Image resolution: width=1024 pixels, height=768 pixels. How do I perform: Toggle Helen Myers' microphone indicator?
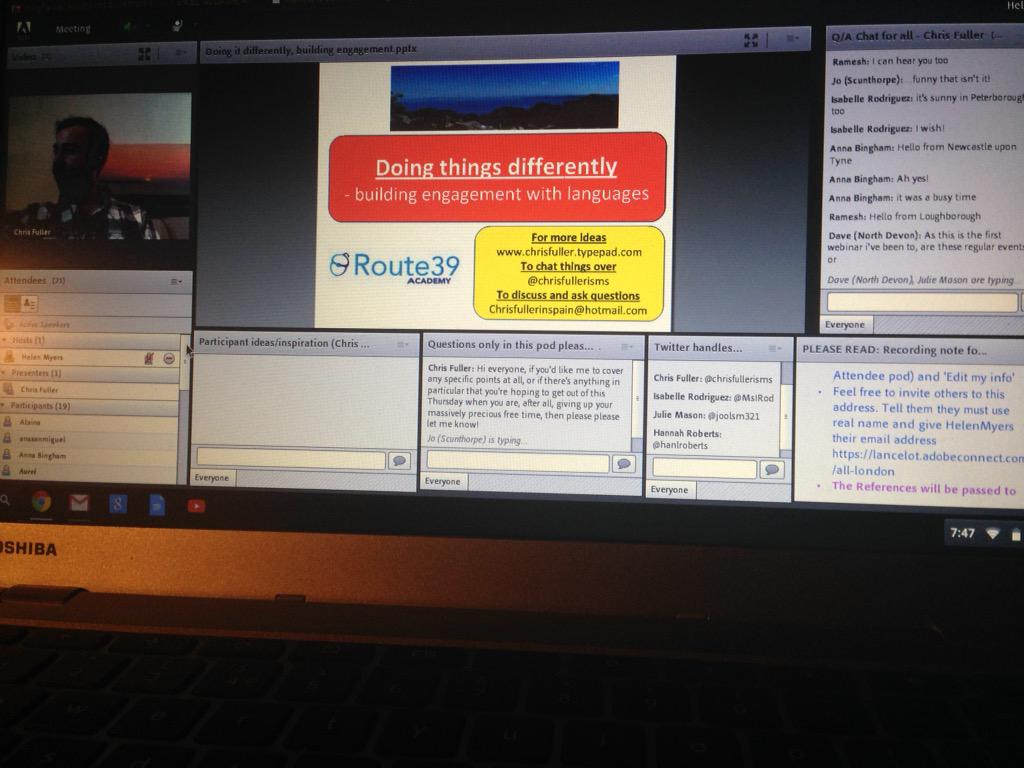point(149,358)
